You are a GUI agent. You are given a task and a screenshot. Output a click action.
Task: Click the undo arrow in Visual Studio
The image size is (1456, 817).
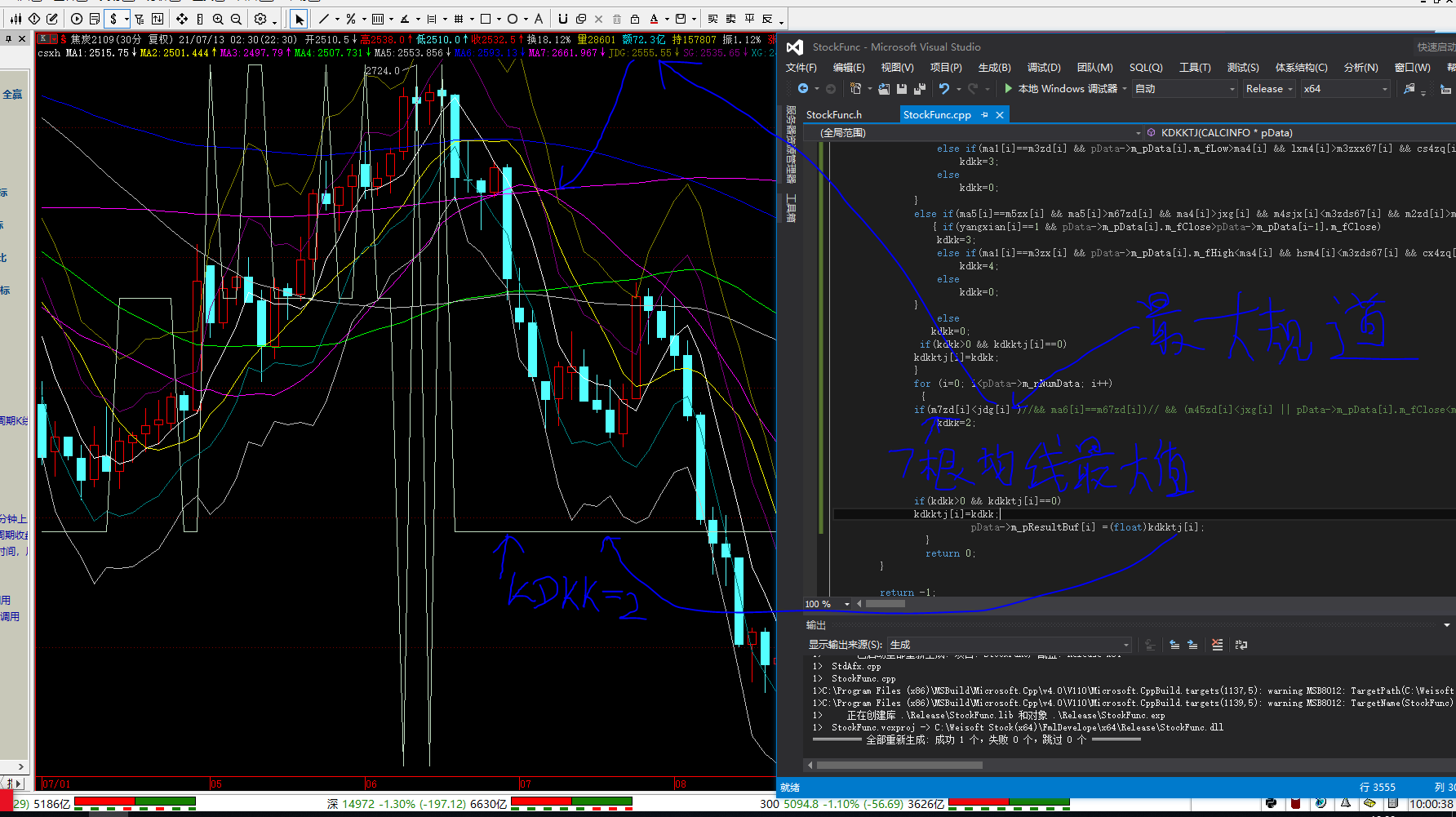tap(944, 88)
